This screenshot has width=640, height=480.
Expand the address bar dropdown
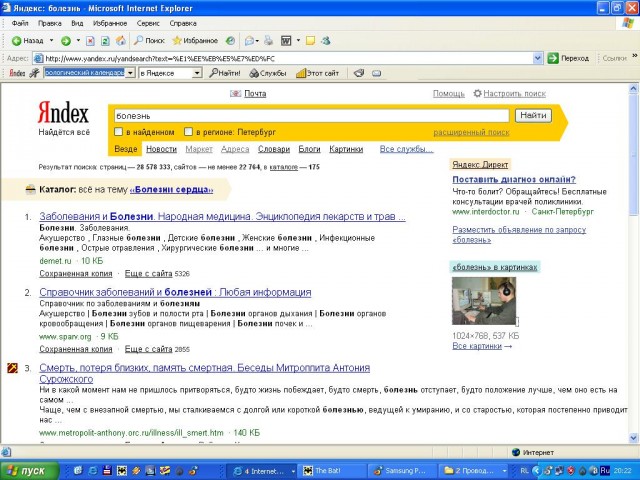tap(538, 58)
